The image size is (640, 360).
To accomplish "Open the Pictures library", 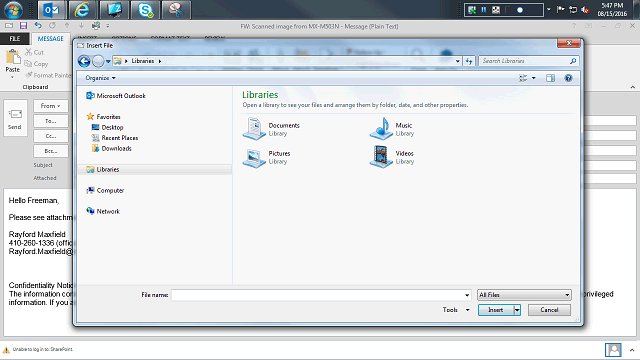I will coord(267,157).
